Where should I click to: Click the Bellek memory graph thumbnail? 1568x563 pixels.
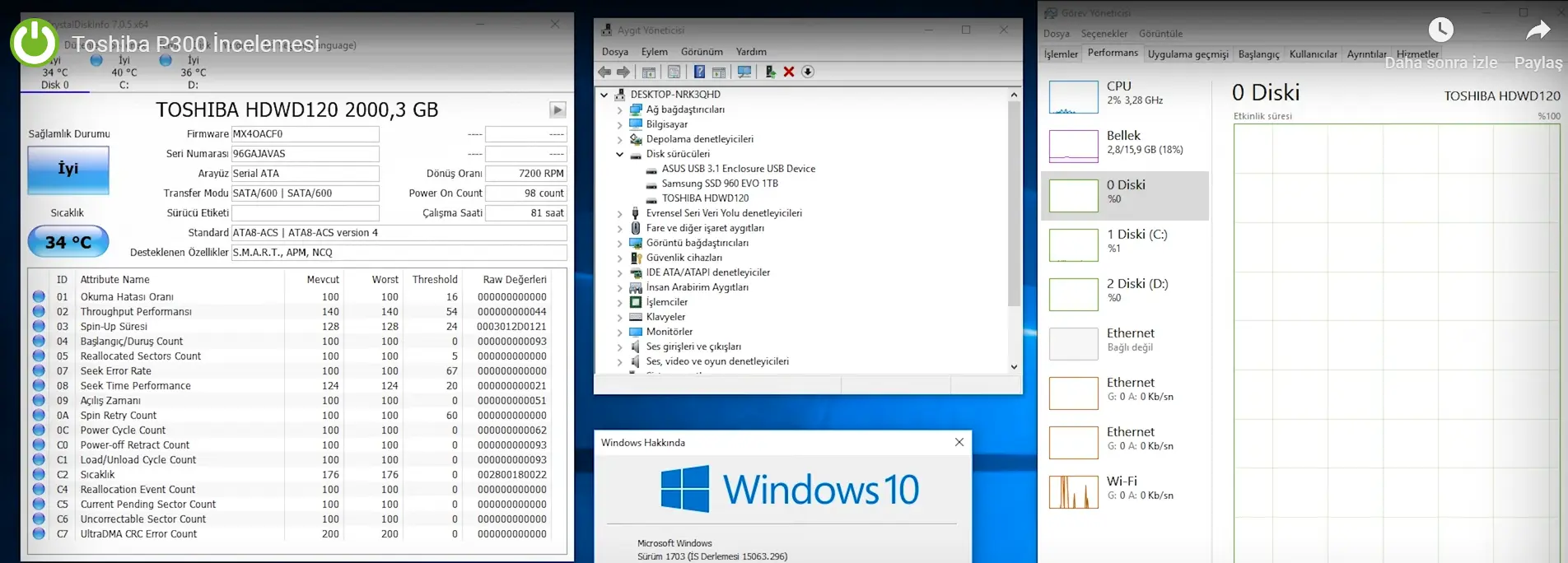(1073, 147)
